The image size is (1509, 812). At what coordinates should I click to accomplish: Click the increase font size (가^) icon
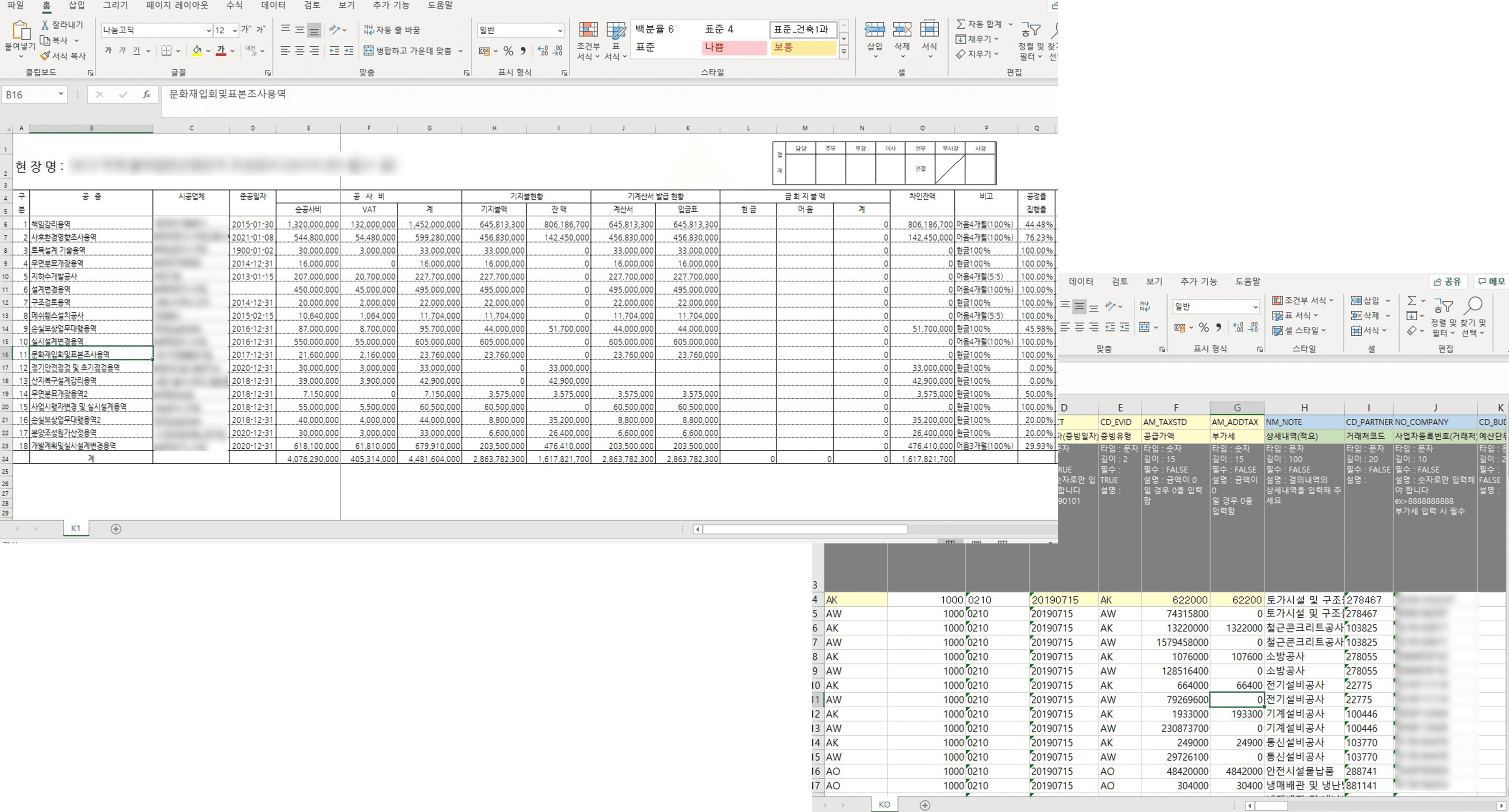point(246,29)
